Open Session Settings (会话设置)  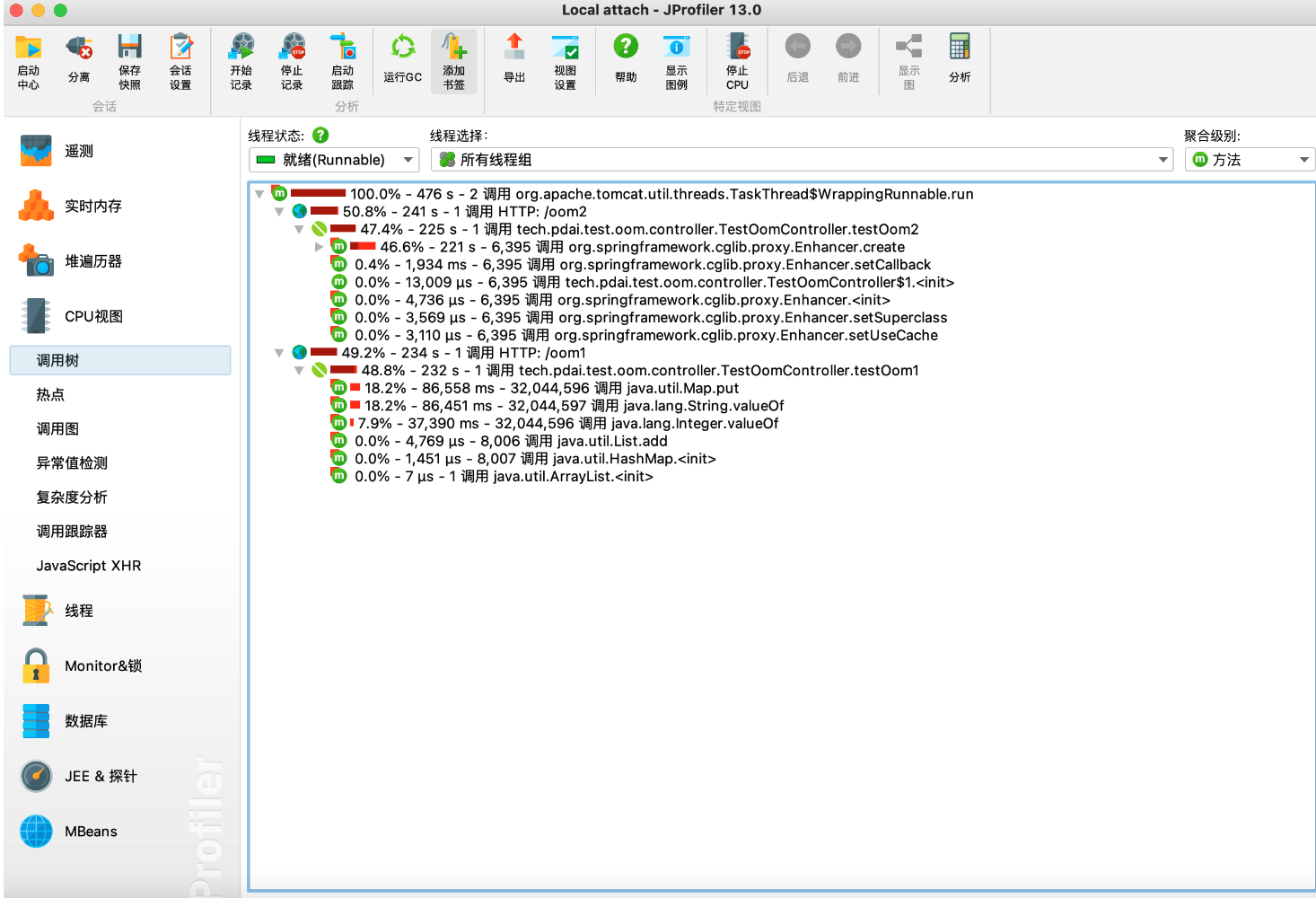[180, 62]
